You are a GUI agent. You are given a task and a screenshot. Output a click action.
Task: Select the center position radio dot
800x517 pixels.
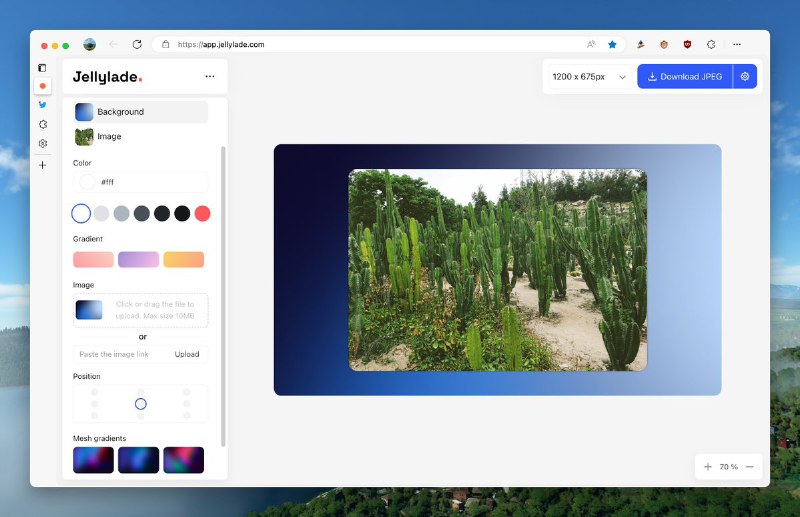click(140, 404)
